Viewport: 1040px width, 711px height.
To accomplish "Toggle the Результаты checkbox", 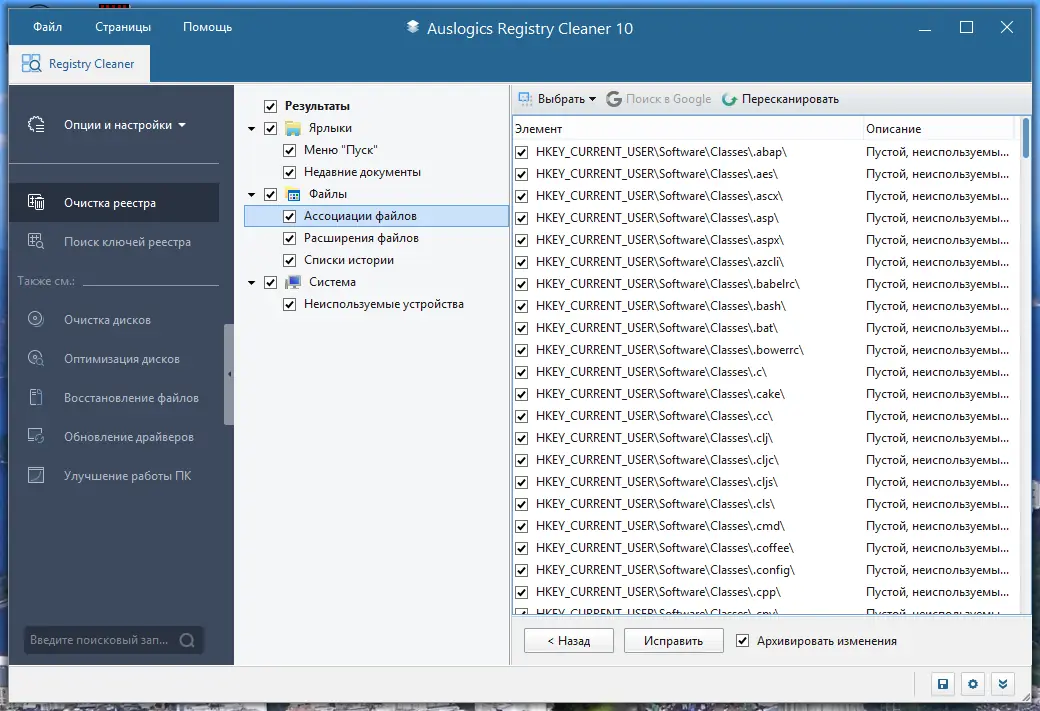I will tap(271, 106).
